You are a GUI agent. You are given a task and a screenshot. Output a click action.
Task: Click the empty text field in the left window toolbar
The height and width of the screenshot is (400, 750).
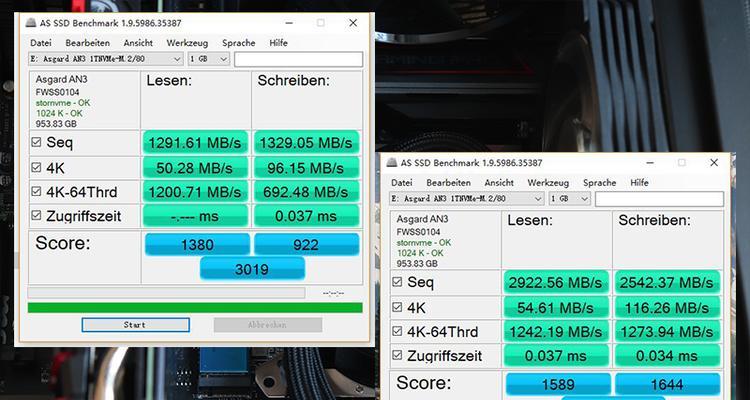pyautogui.click(x=298, y=59)
